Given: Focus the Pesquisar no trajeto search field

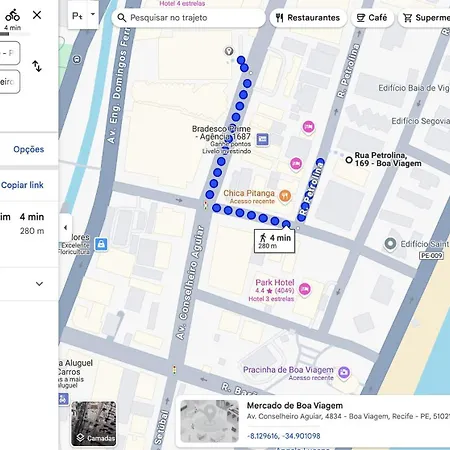Looking at the screenshot, I should 189,18.
